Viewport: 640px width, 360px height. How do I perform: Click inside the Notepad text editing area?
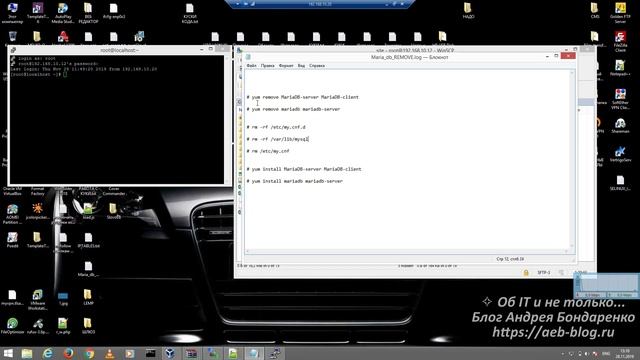coord(407,159)
